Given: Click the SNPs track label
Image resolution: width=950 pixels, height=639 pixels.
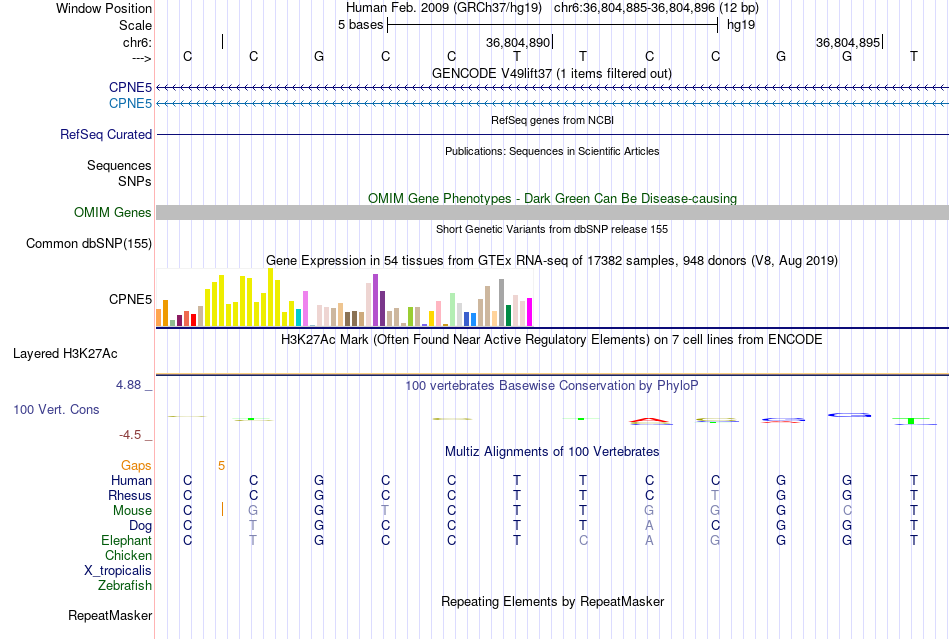Looking at the screenshot, I should click(x=135, y=181).
